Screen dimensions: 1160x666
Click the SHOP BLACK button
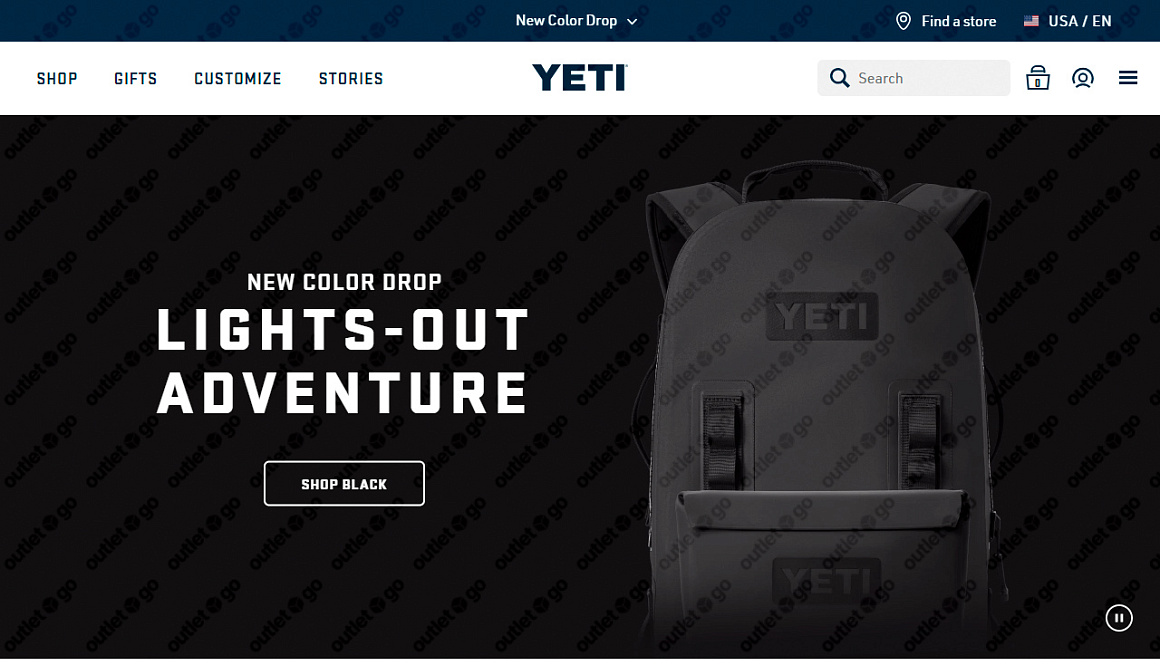[344, 483]
